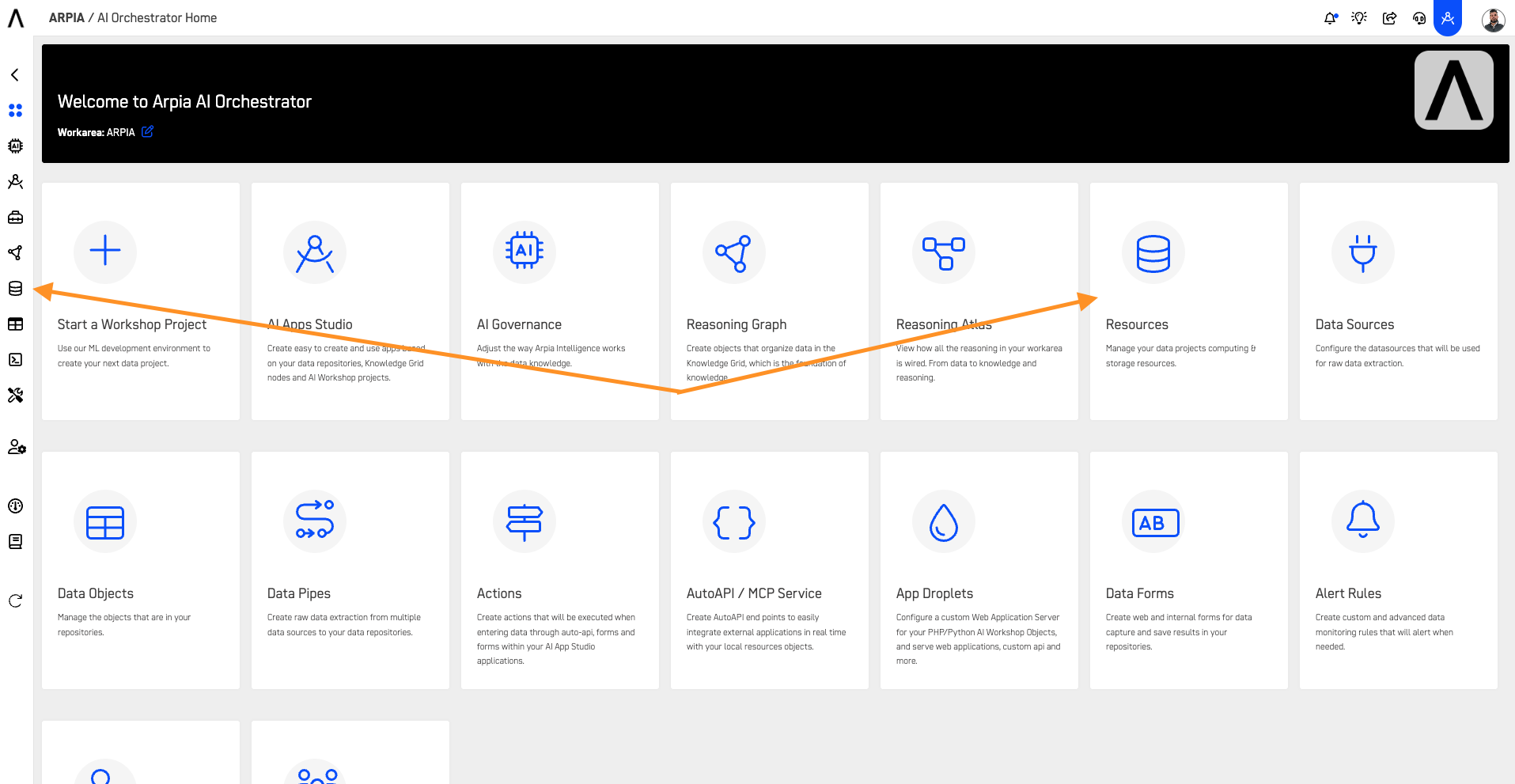Screen dimensions: 1515x784
Task: Click the Resources card title
Action: pos(1137,324)
